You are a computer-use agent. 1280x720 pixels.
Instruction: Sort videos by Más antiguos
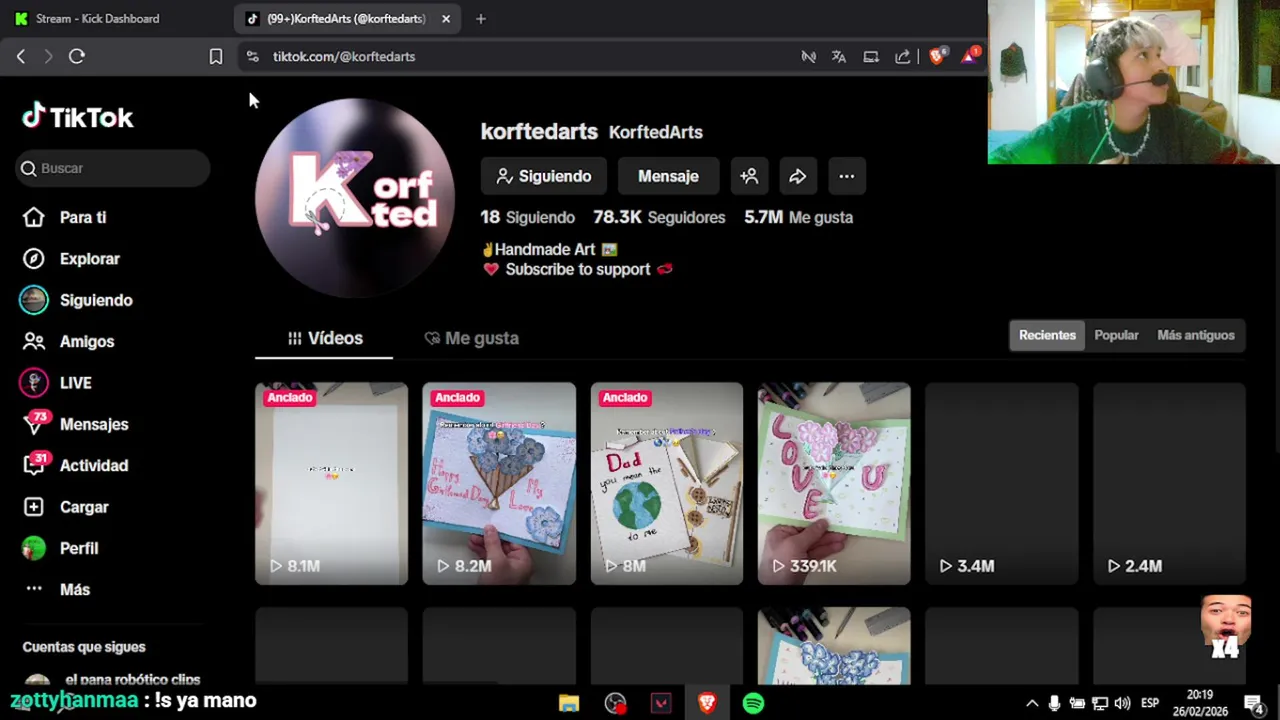coord(1196,335)
